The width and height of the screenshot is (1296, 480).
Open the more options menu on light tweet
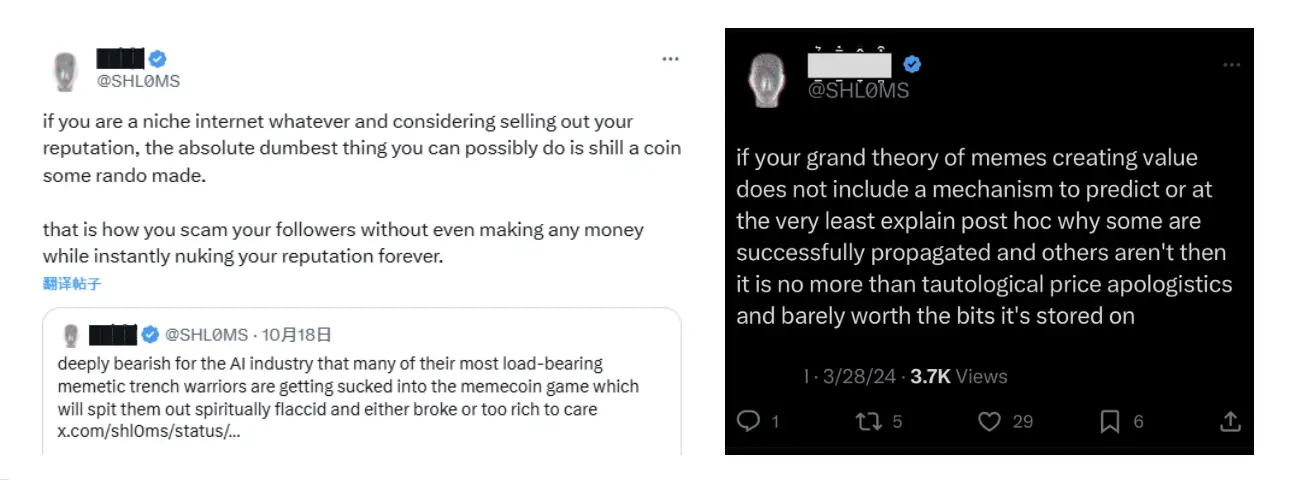tap(670, 60)
